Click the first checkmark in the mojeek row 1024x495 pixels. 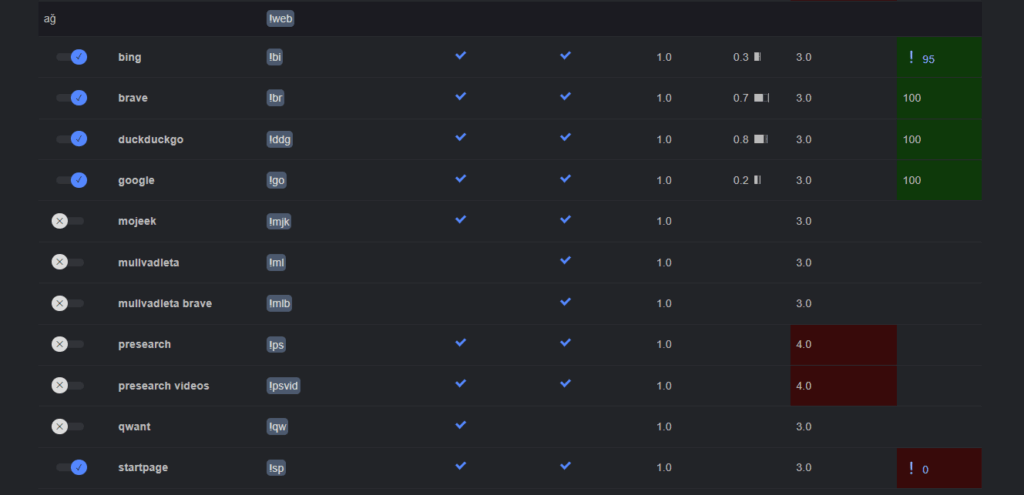[461, 220]
